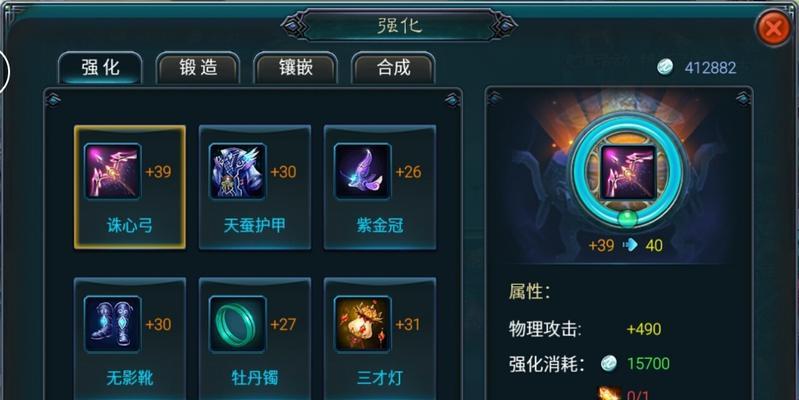Click the +490 物理攻击 attribute value
The image size is (799, 400).
pyautogui.click(x=644, y=329)
